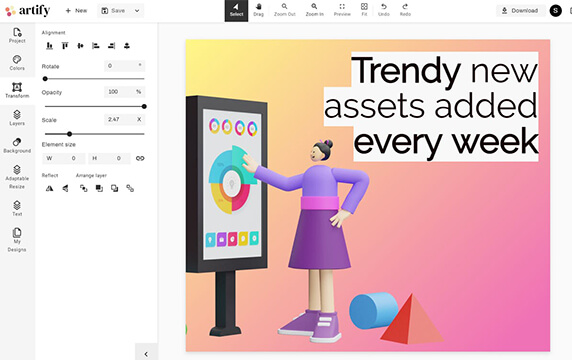Viewport: 572px width, 360px height.
Task: Click the Download button
Action: 520,11
